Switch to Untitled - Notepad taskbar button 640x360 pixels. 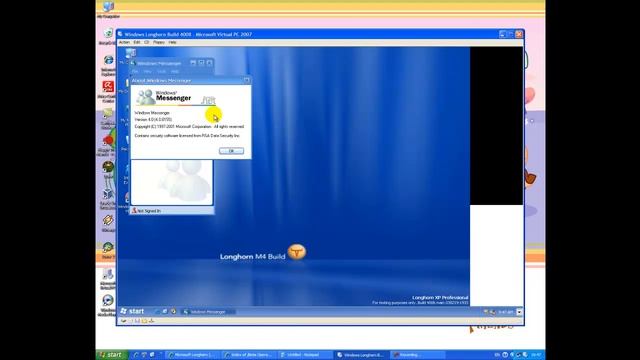pos(305,355)
